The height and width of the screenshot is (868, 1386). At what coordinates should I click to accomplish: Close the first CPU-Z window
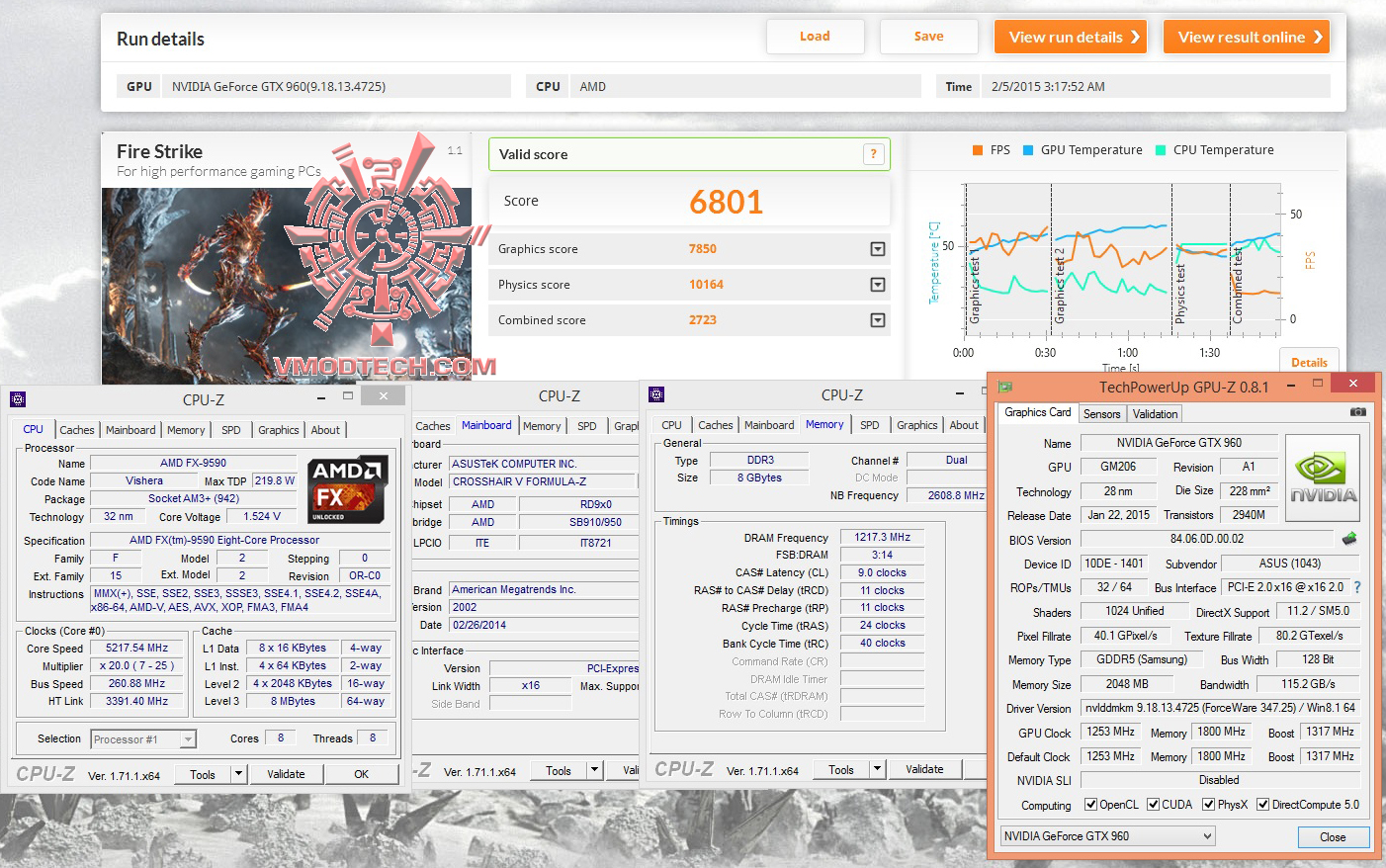(x=383, y=396)
